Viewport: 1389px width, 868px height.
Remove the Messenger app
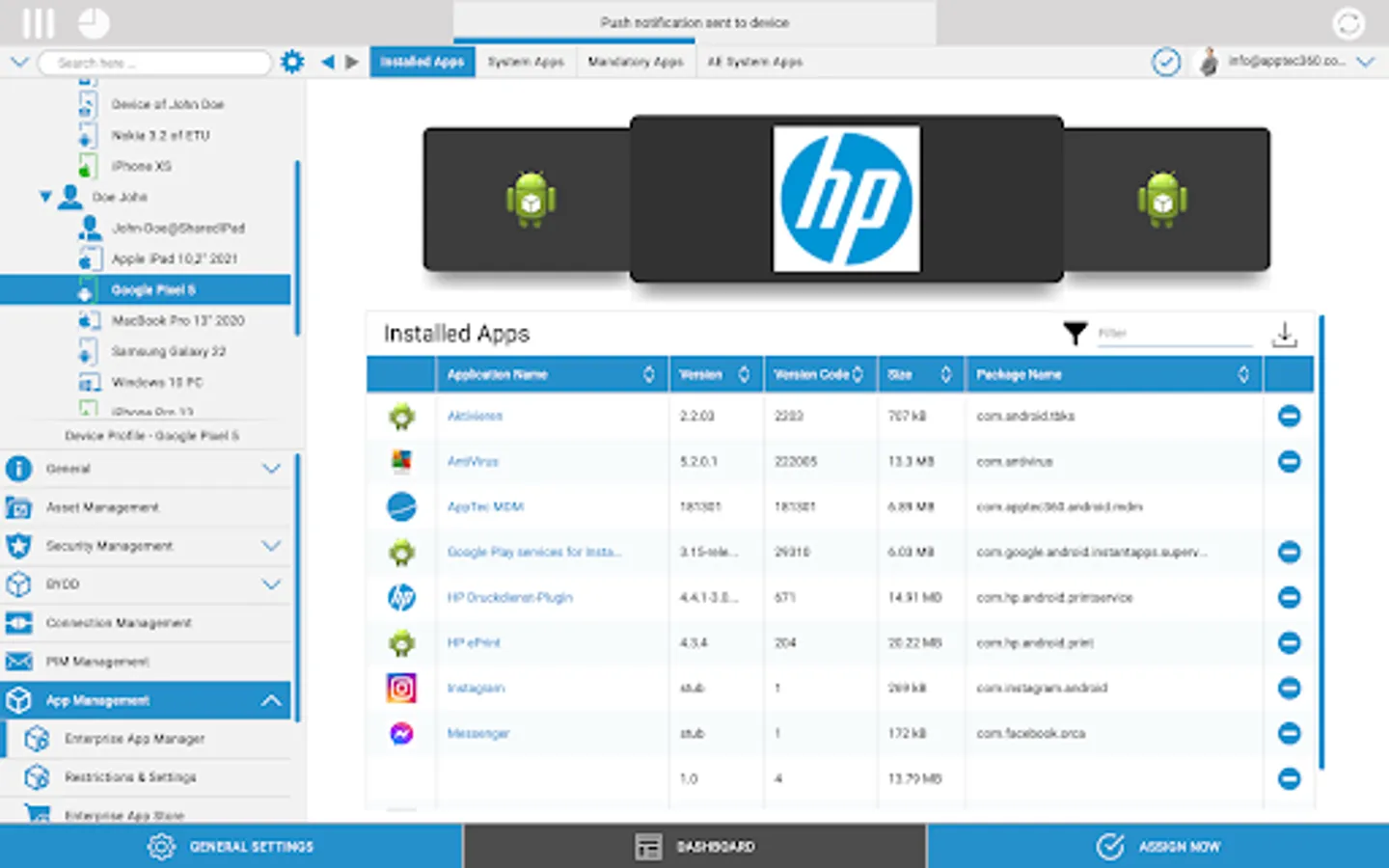pyautogui.click(x=1289, y=733)
